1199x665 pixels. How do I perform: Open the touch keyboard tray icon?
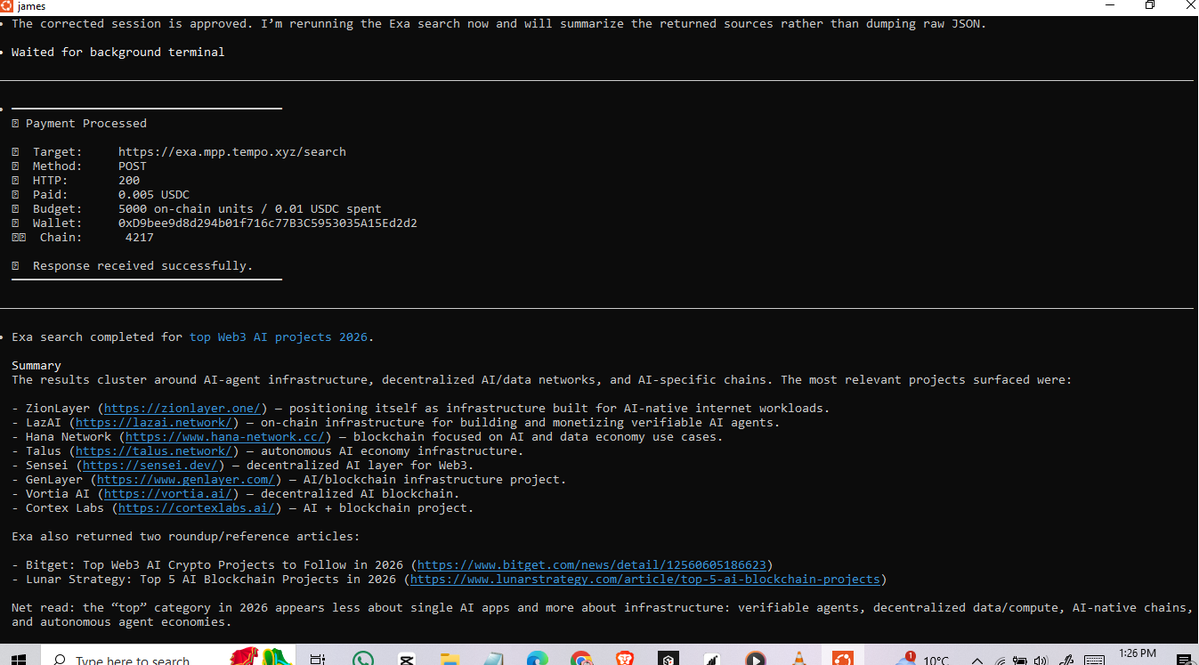(x=1094, y=660)
